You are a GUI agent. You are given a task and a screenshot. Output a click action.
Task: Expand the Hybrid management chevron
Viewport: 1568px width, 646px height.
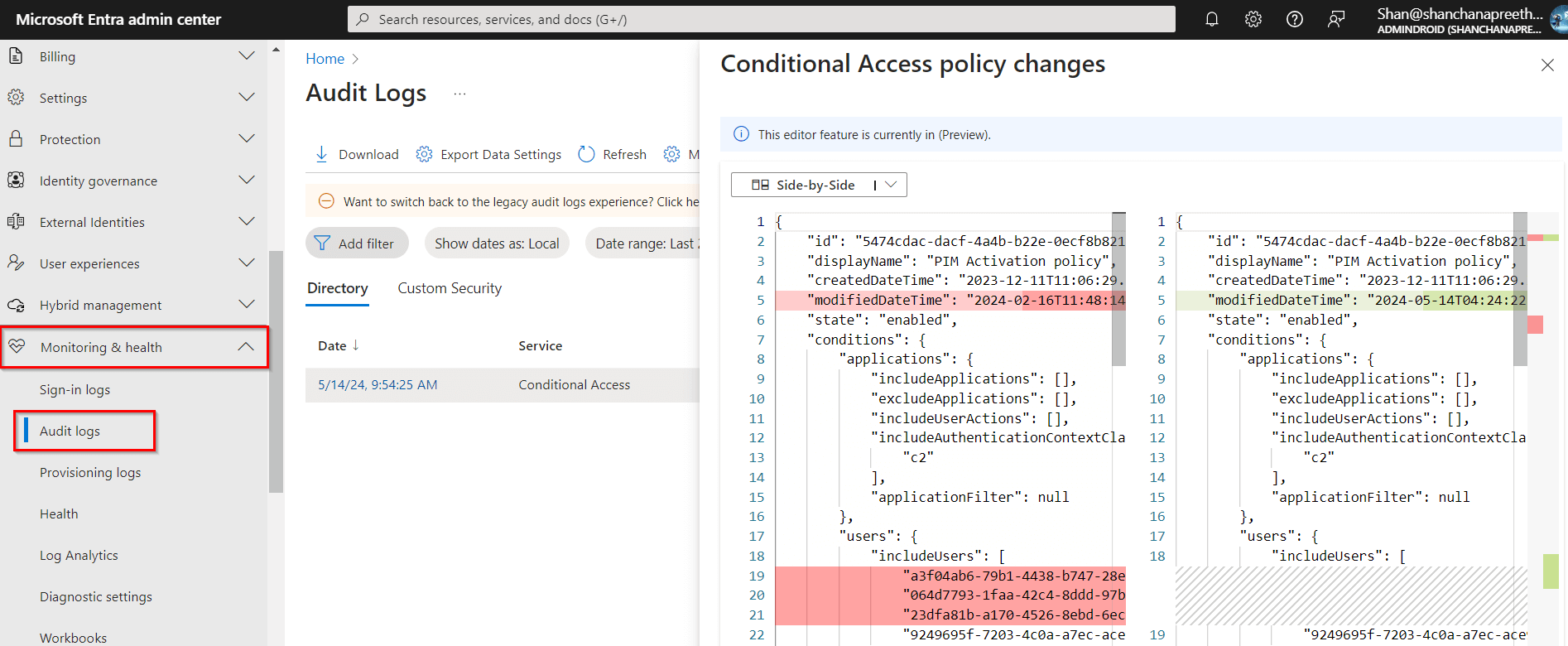(x=247, y=304)
